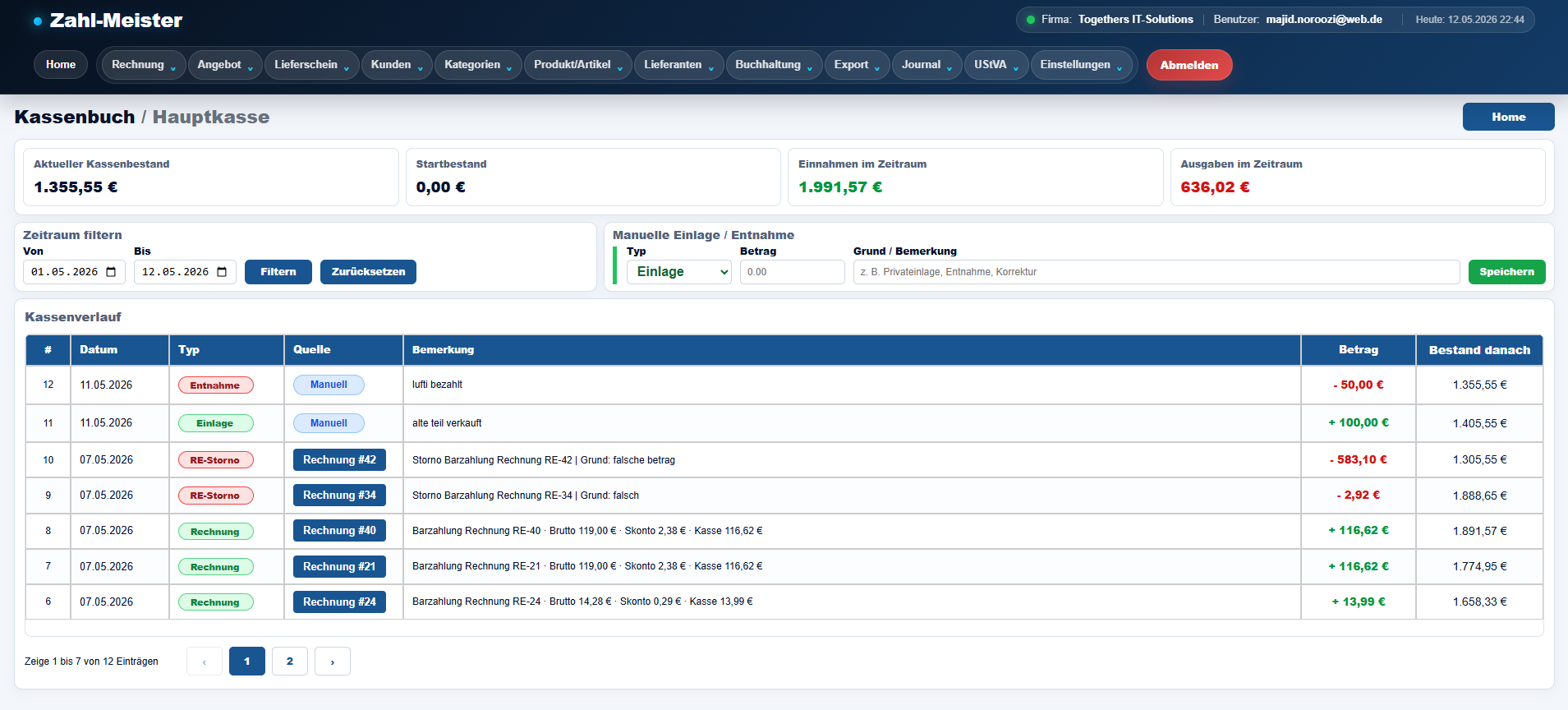
Task: Expand the Buchhaltung menu
Action: (774, 65)
